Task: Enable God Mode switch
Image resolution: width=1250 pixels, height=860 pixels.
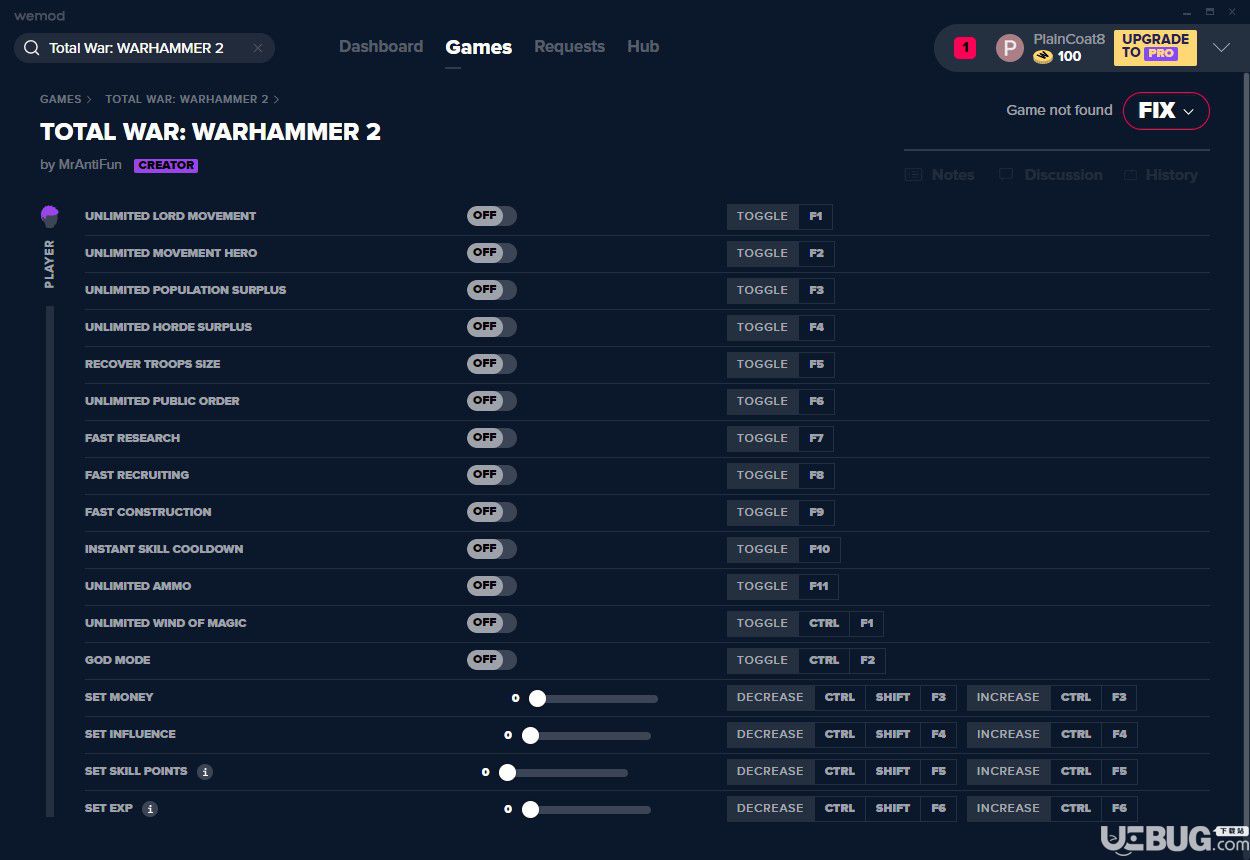Action: [x=492, y=660]
